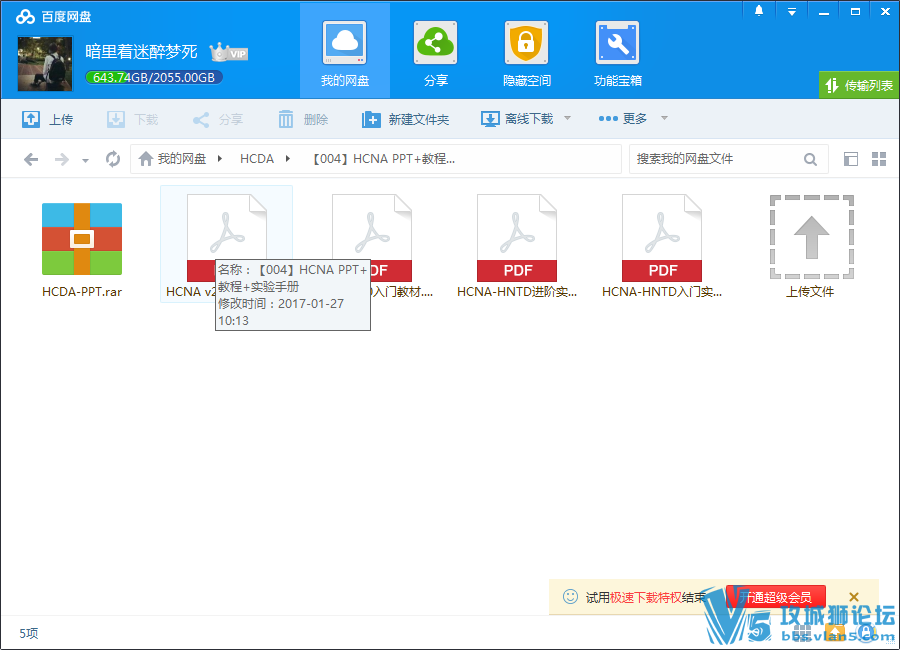Click the 删除 delete toolbar button
The height and width of the screenshot is (650, 900).
click(303, 119)
